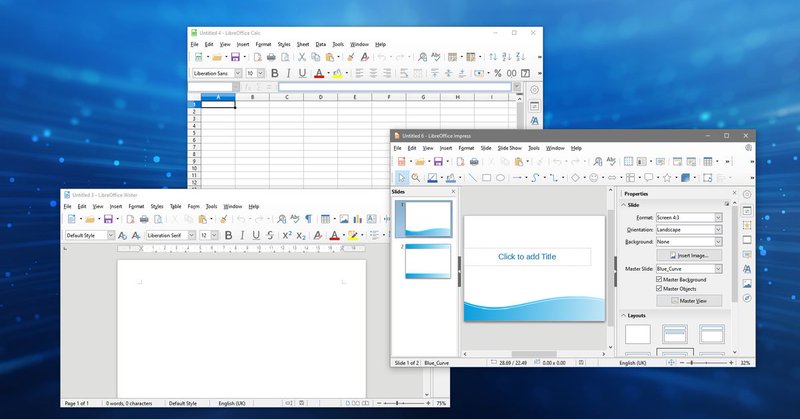Collapse the Layouts section in Impress

pyautogui.click(x=624, y=316)
